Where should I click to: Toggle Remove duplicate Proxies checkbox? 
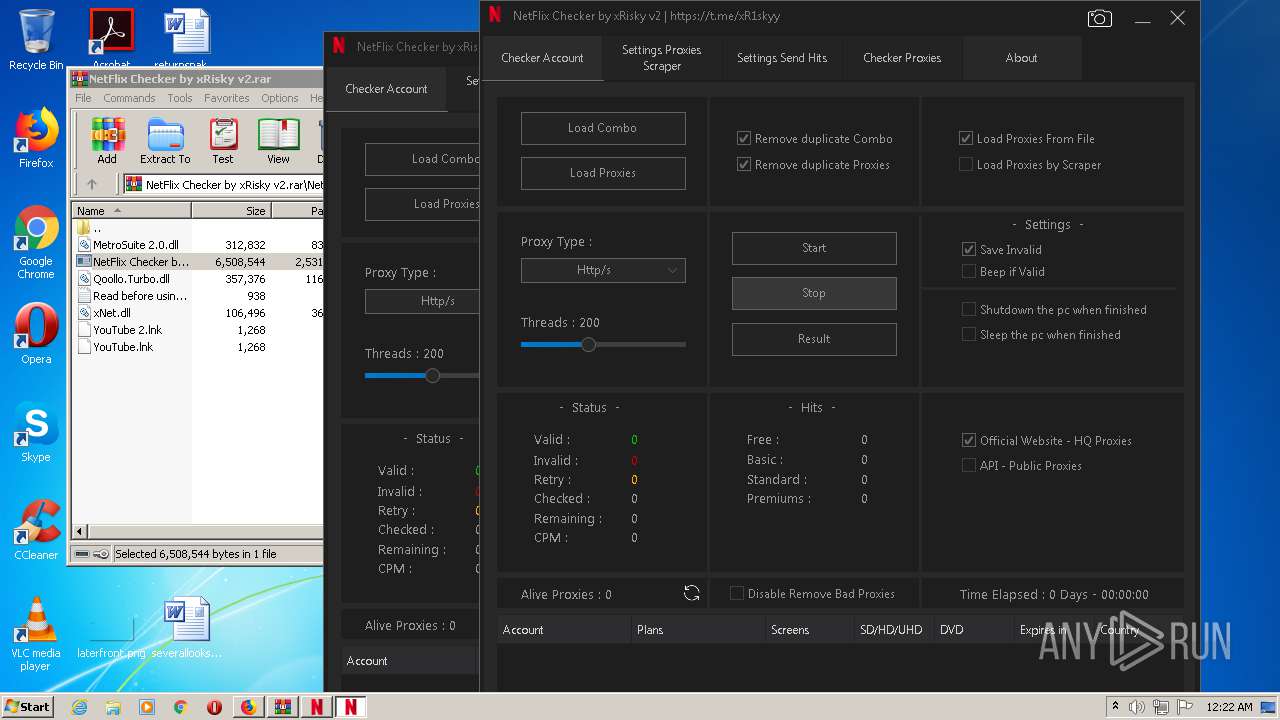click(744, 164)
